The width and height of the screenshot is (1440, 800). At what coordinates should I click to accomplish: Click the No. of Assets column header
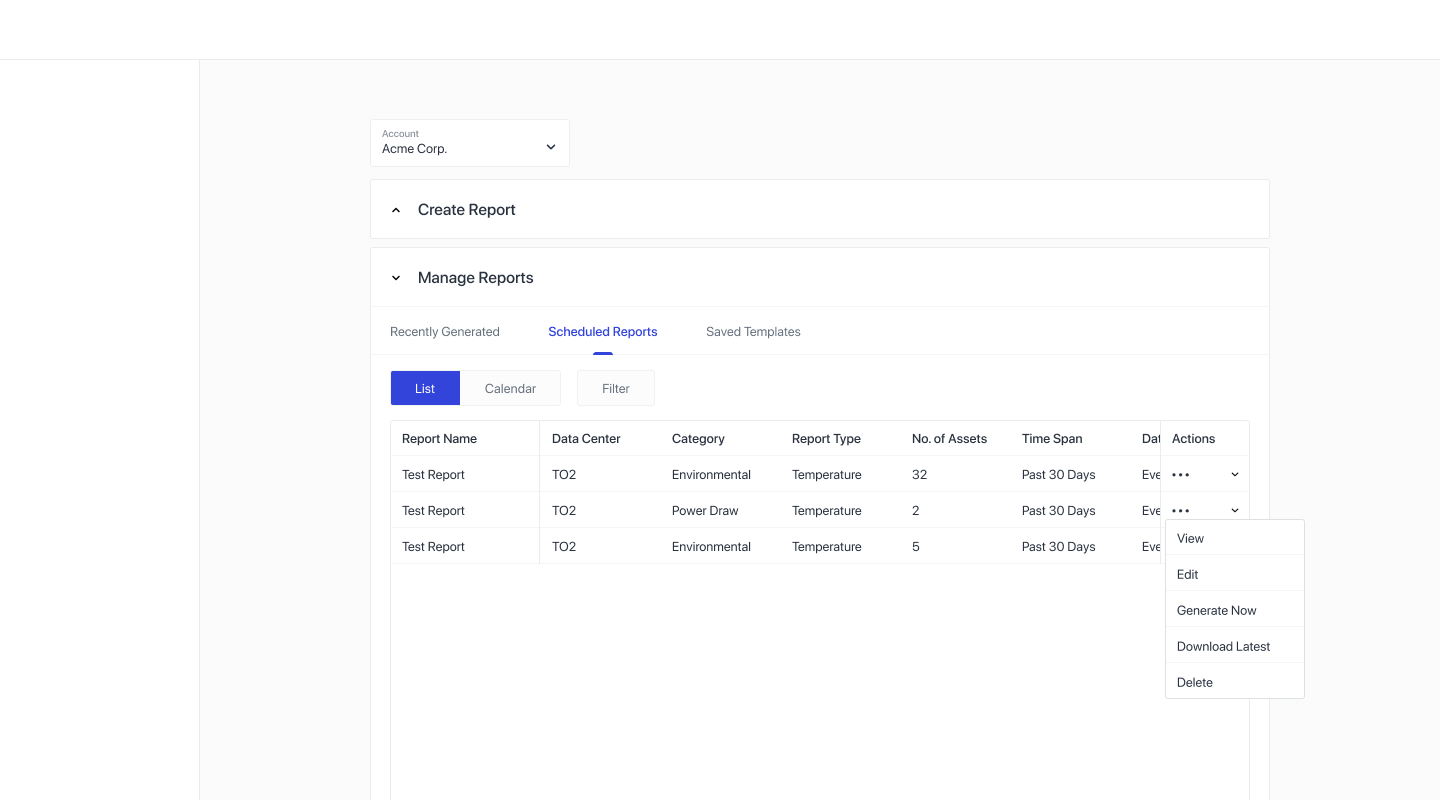coord(949,439)
